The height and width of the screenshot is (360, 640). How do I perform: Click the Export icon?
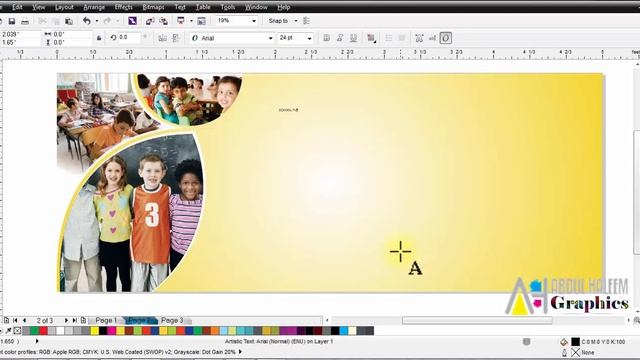click(x=164, y=21)
